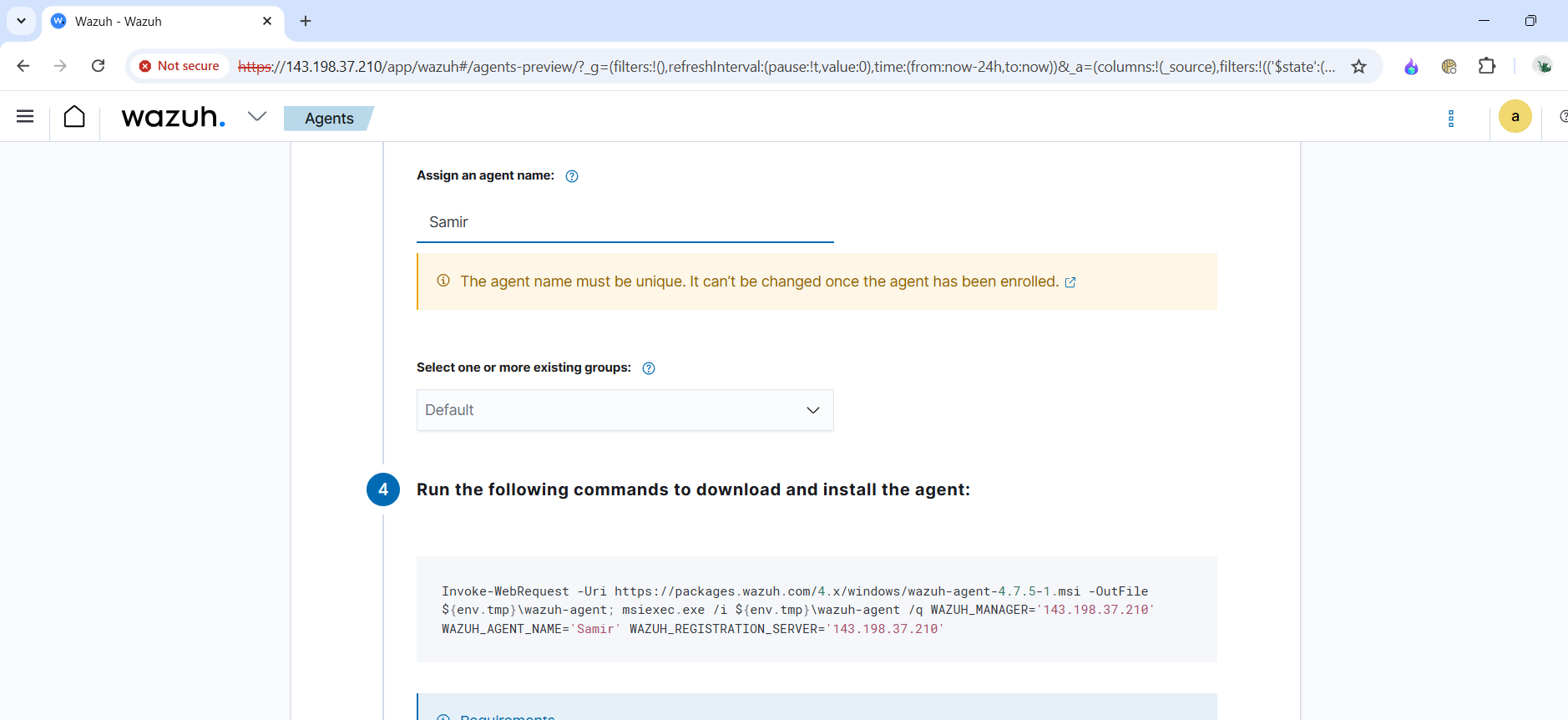
Task: Select the Agents breadcrumb tab
Action: pyautogui.click(x=329, y=119)
